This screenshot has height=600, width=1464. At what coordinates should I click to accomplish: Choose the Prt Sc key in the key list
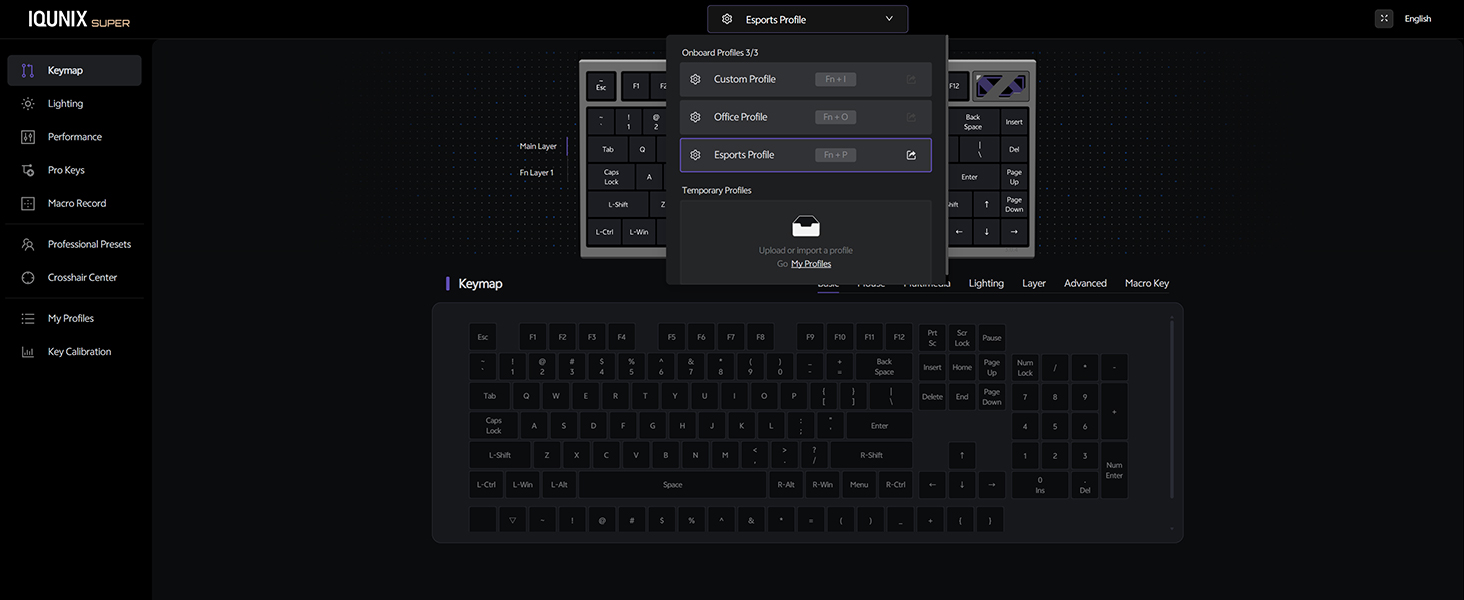tap(932, 338)
